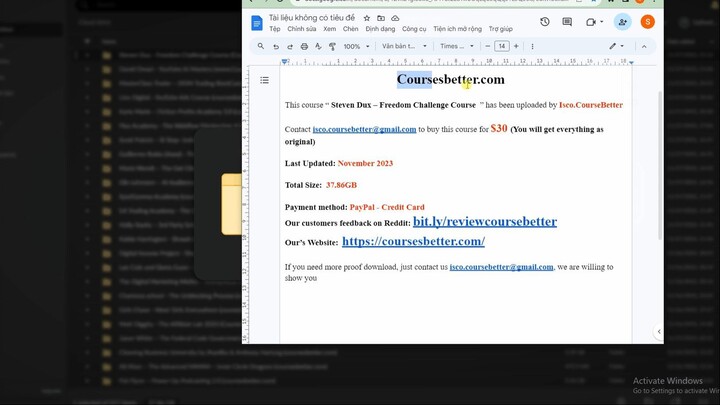Open the account avatar labeled S

(647, 22)
